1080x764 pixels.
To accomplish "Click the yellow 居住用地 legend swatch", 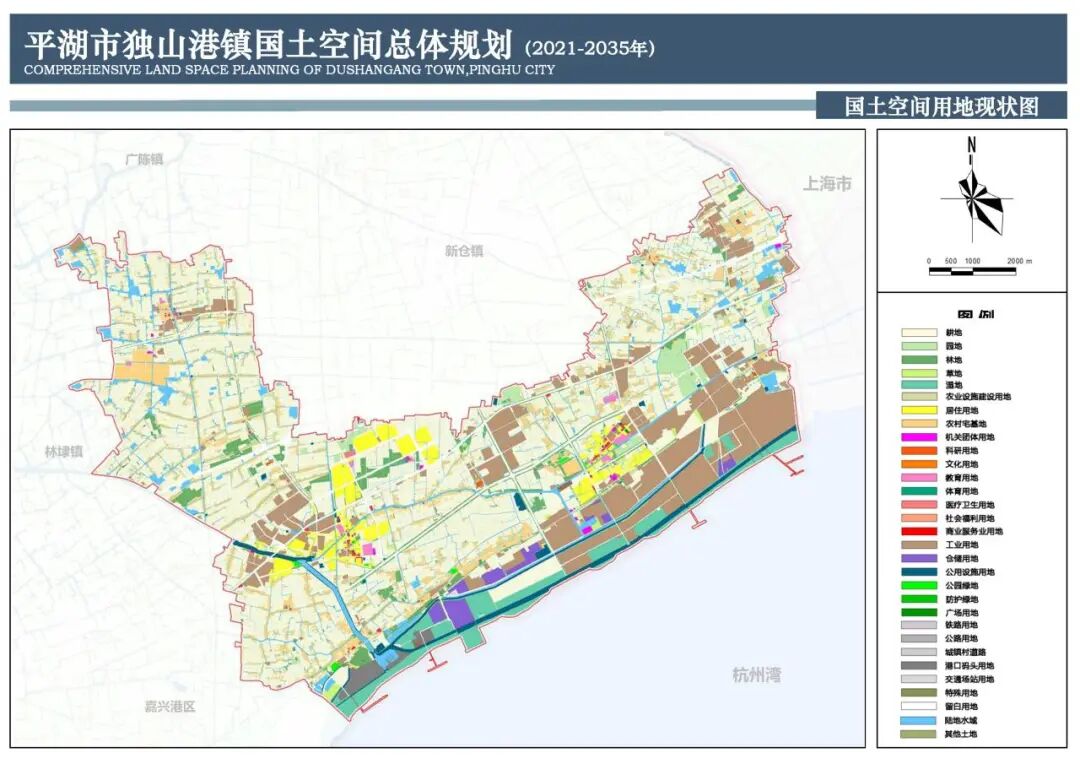I will click(918, 411).
